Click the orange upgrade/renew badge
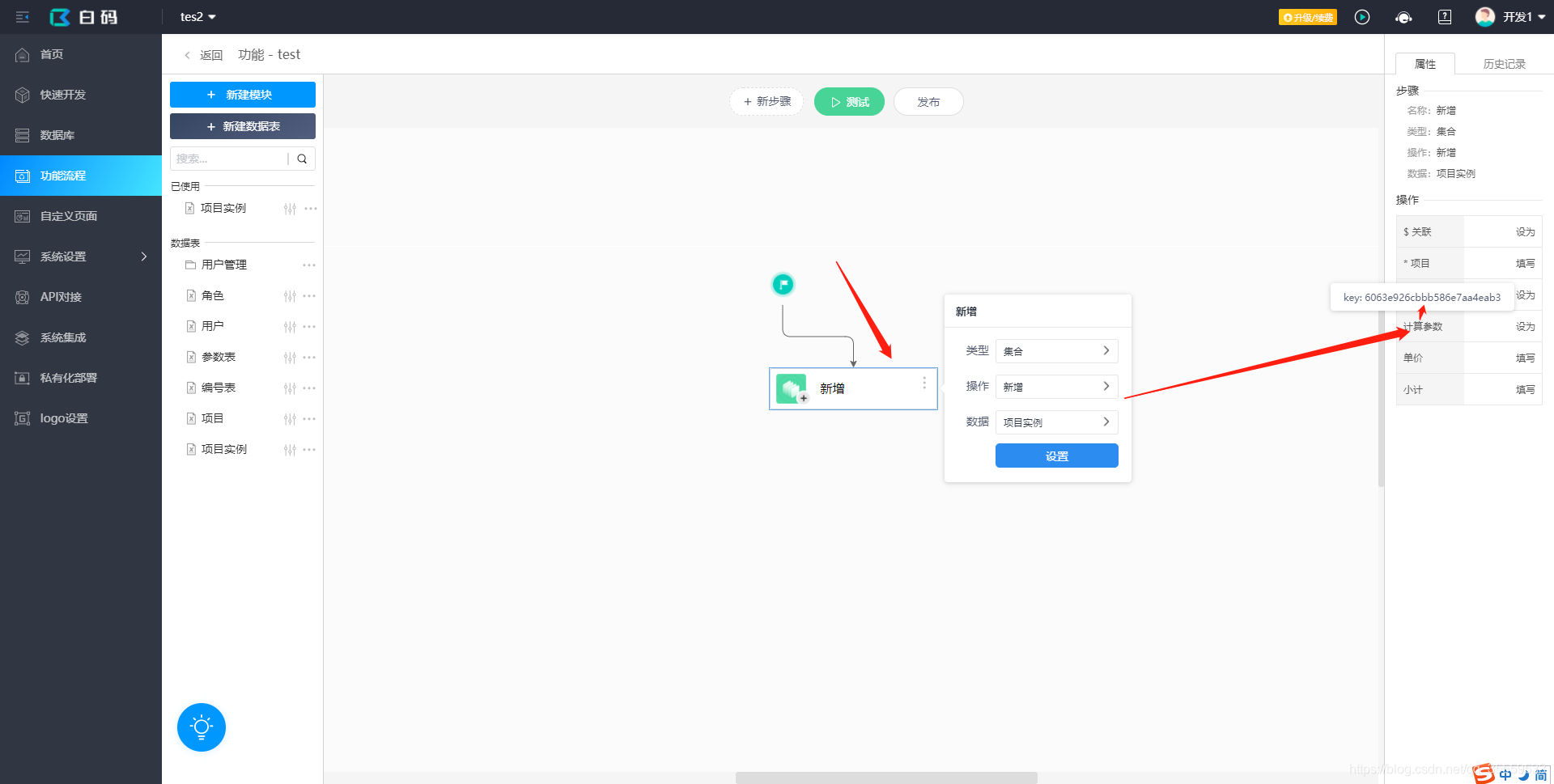Viewport: 1554px width, 784px height. (x=1307, y=17)
